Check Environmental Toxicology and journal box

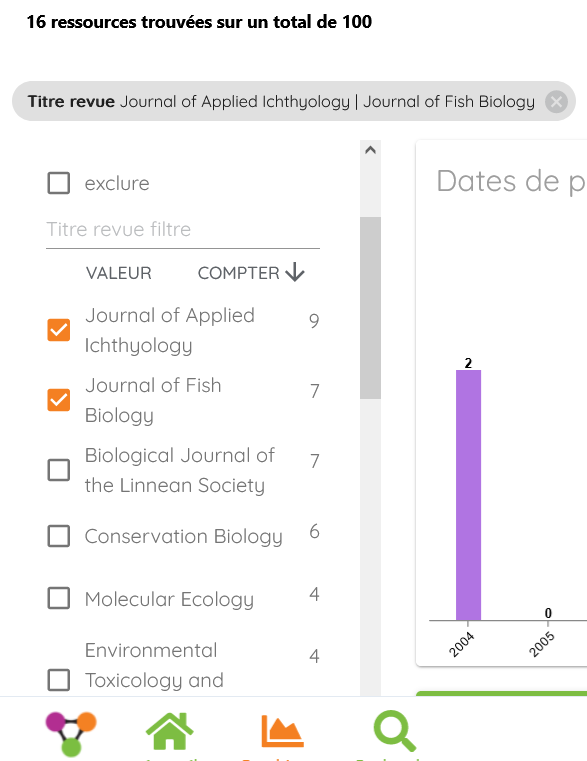[59, 679]
